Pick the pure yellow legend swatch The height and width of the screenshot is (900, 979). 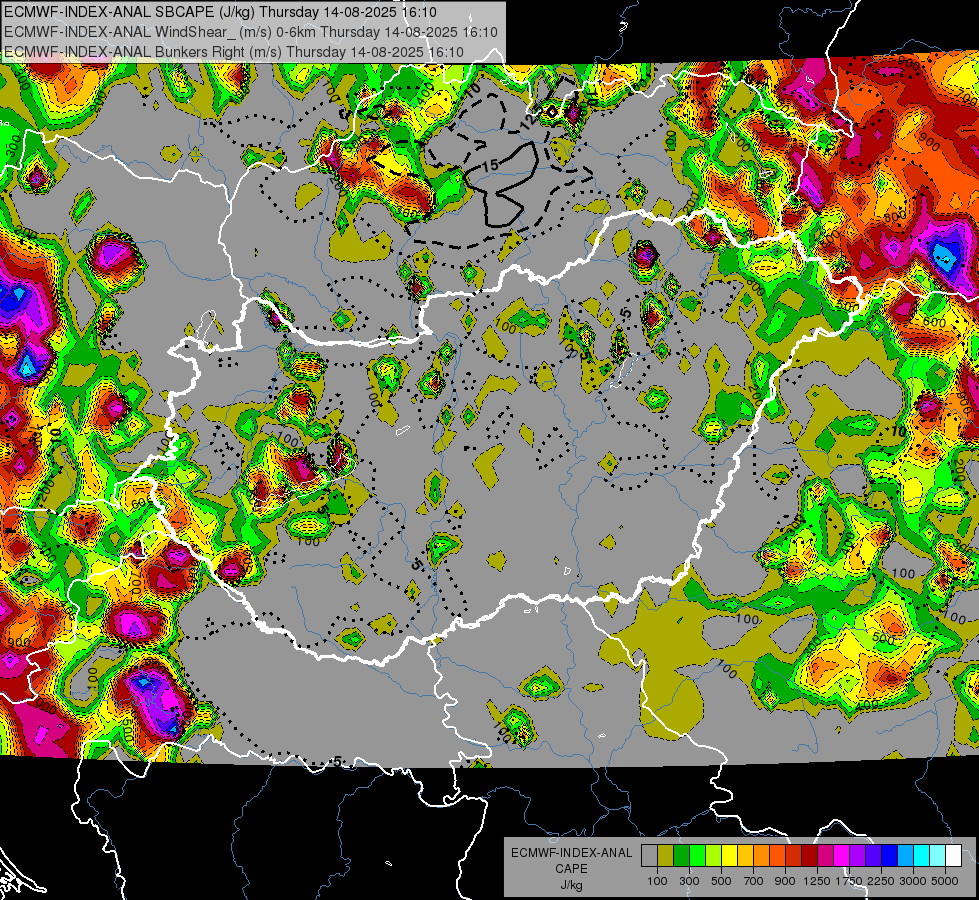tap(729, 856)
